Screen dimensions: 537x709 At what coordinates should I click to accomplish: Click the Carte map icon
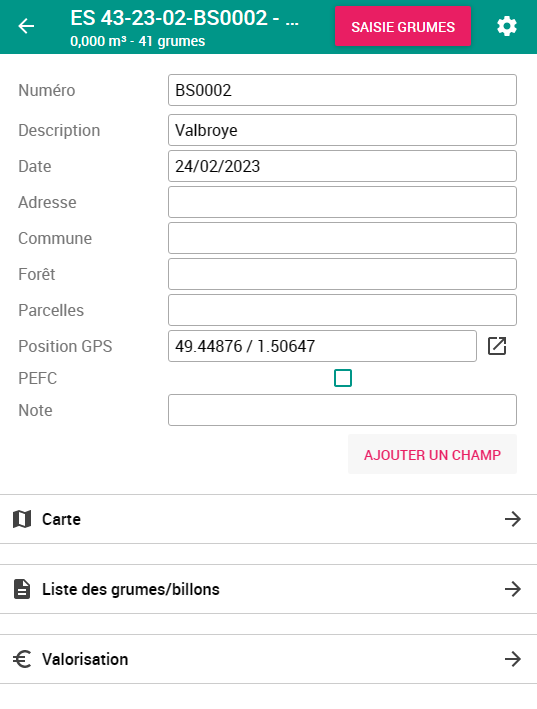22,519
